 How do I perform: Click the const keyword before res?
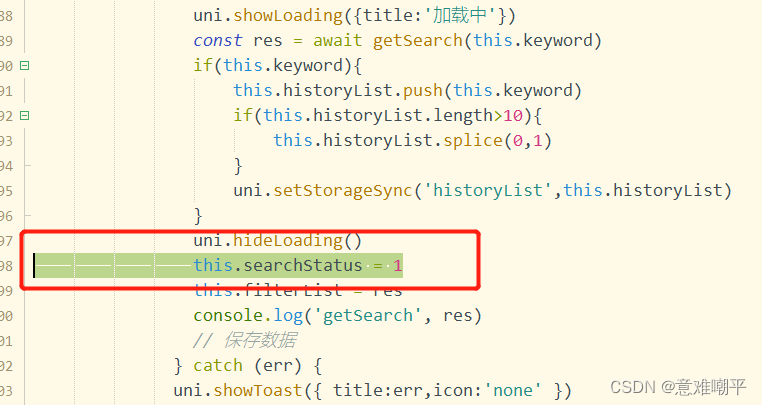tap(218, 40)
